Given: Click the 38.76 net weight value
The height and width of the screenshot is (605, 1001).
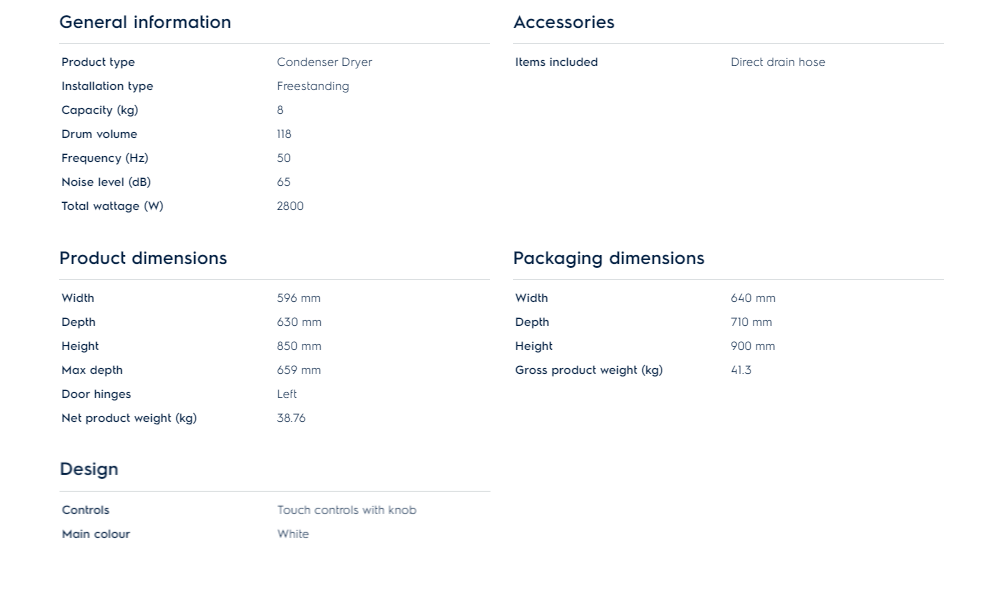Looking at the screenshot, I should click(x=291, y=418).
